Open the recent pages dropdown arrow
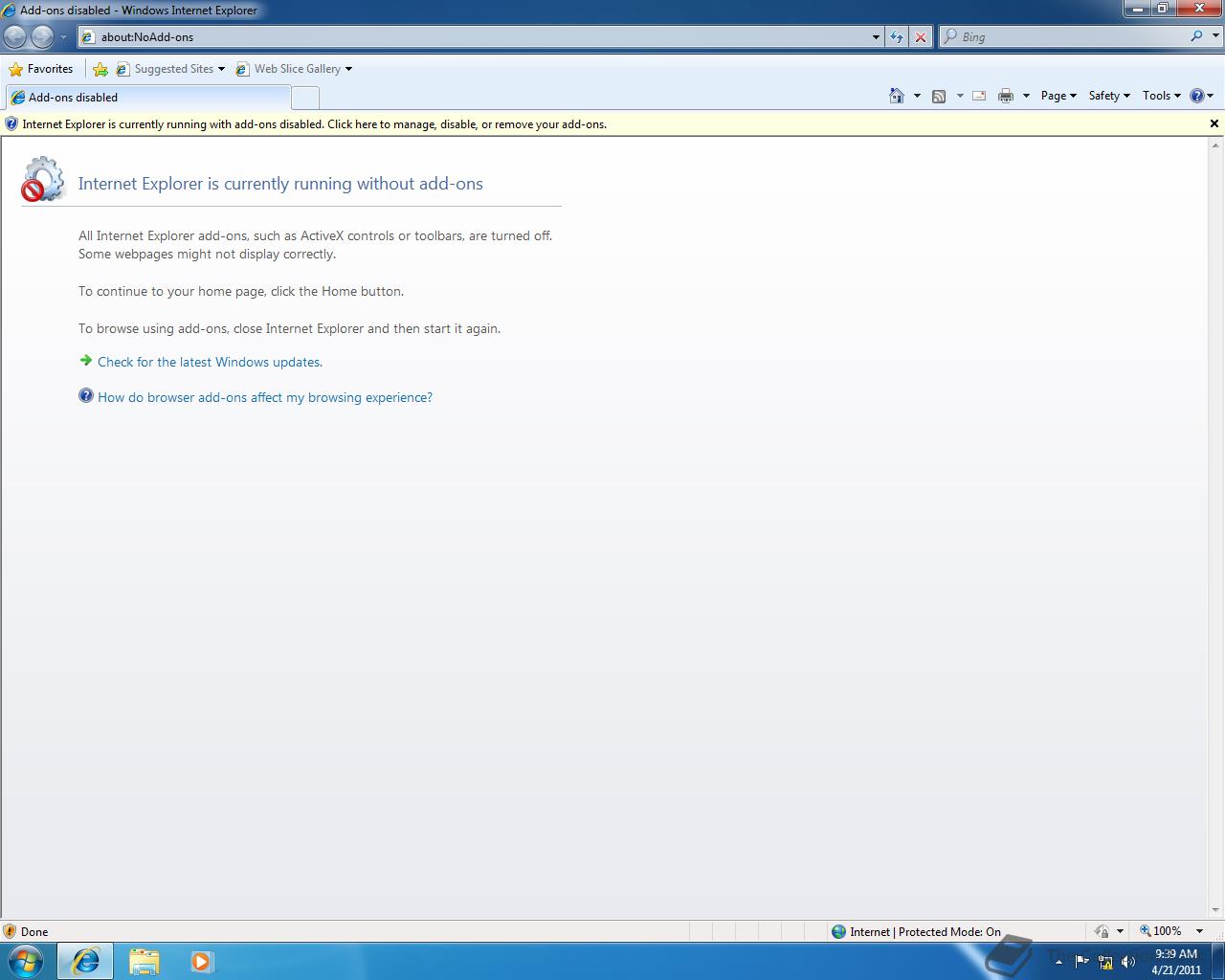 pyautogui.click(x=64, y=37)
